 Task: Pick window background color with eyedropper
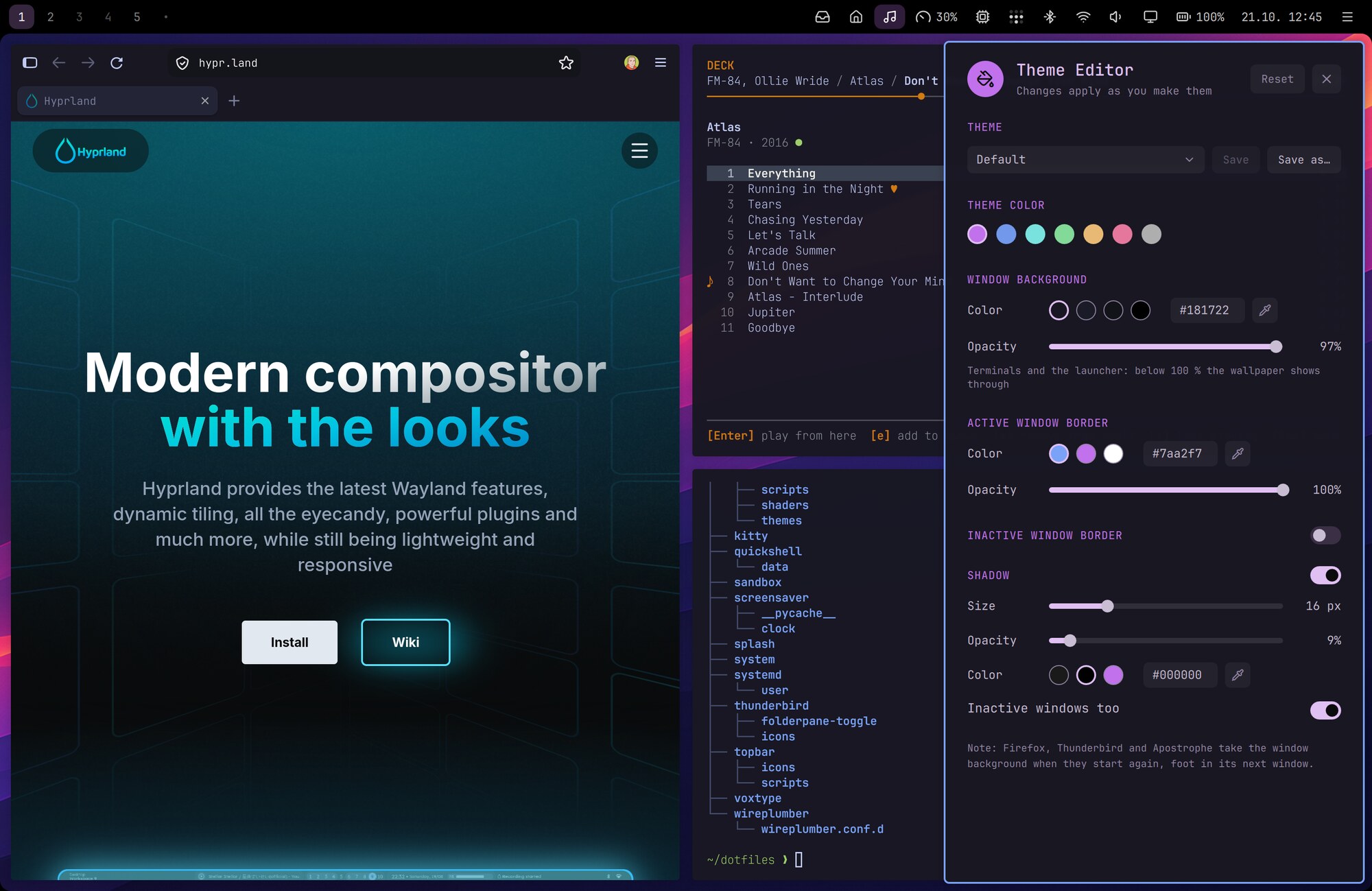[1265, 310]
